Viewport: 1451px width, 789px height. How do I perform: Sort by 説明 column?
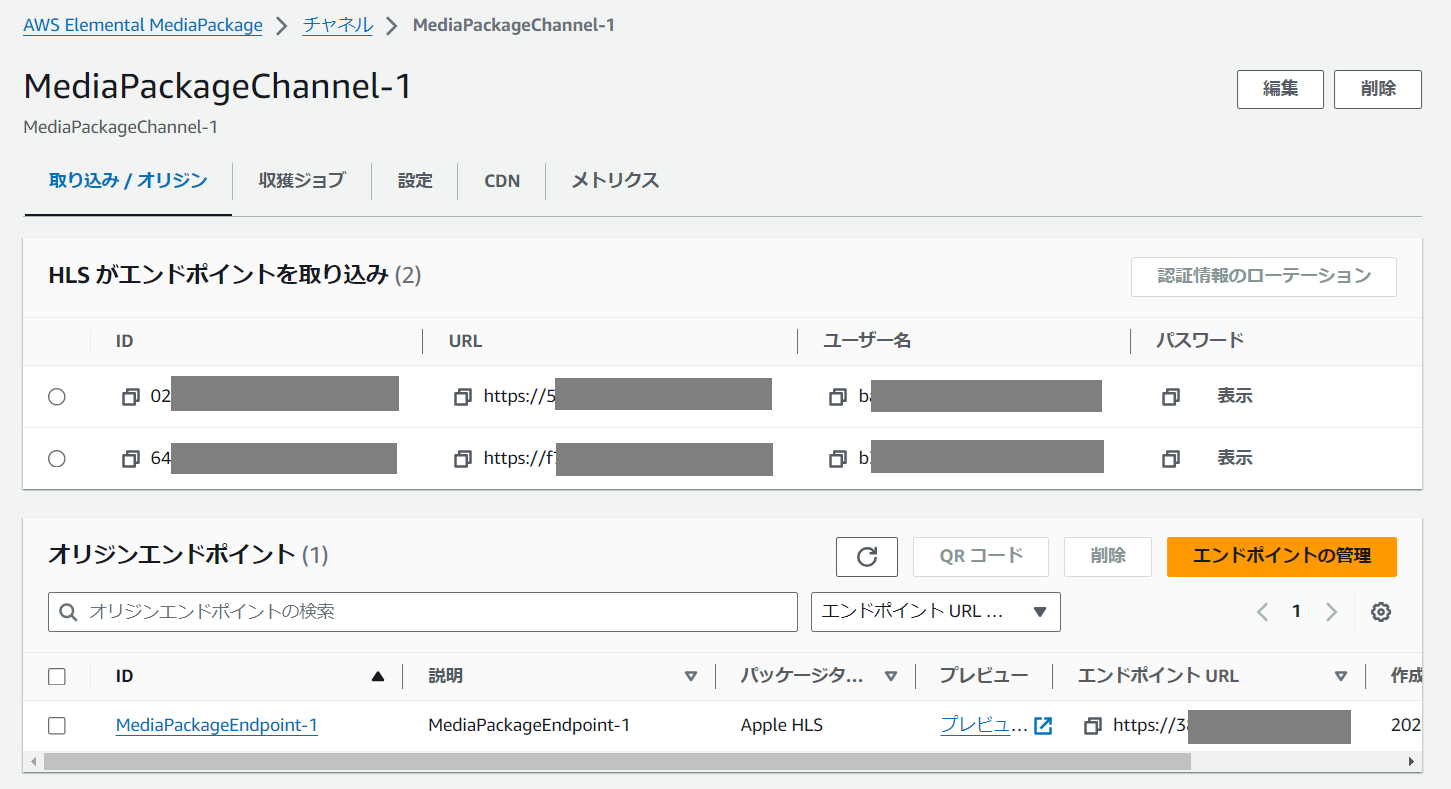point(690,677)
